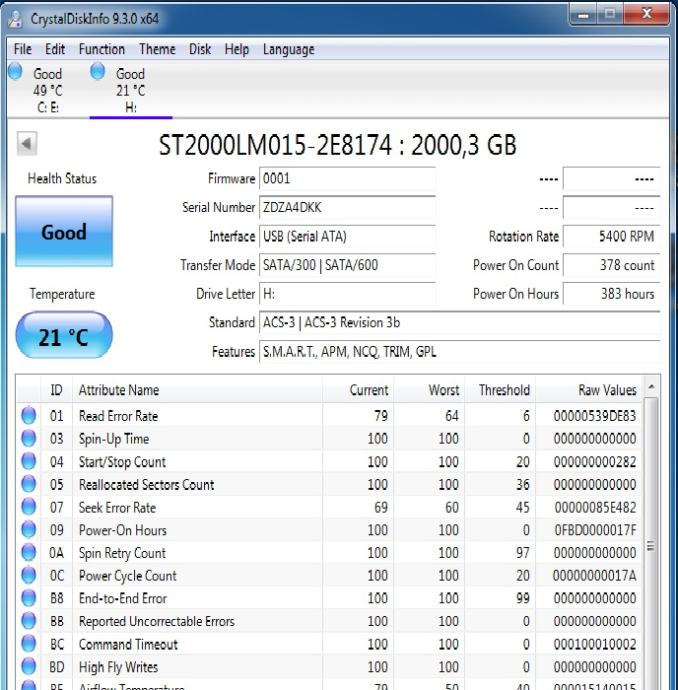Click the Seek Error Rate status orb
Image resolution: width=678 pixels, height=690 pixels.
point(29,508)
